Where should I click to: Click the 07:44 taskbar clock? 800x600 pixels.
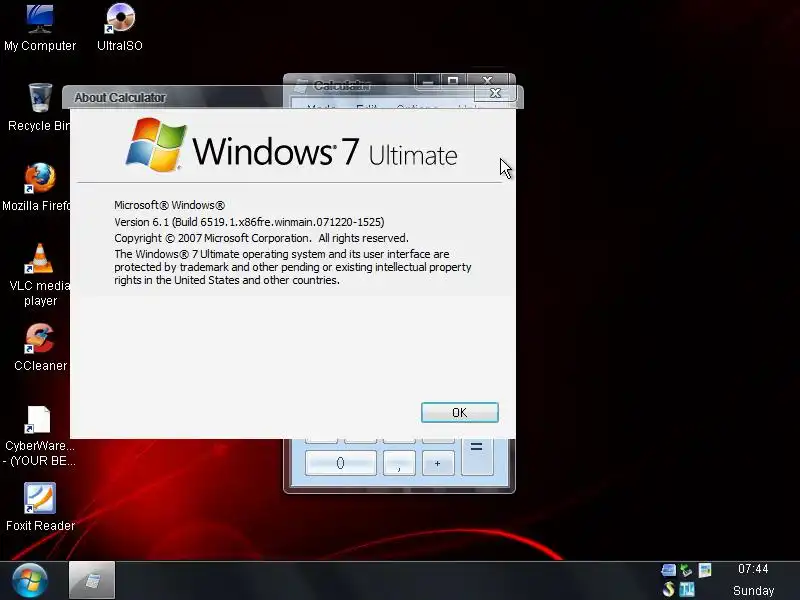753,569
